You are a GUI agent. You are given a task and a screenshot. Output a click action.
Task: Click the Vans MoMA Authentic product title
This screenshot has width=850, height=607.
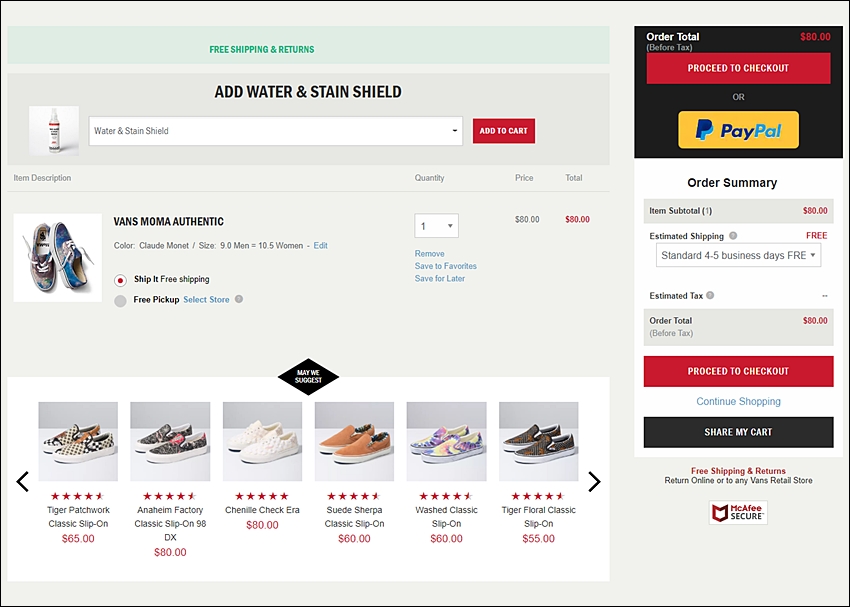(169, 222)
